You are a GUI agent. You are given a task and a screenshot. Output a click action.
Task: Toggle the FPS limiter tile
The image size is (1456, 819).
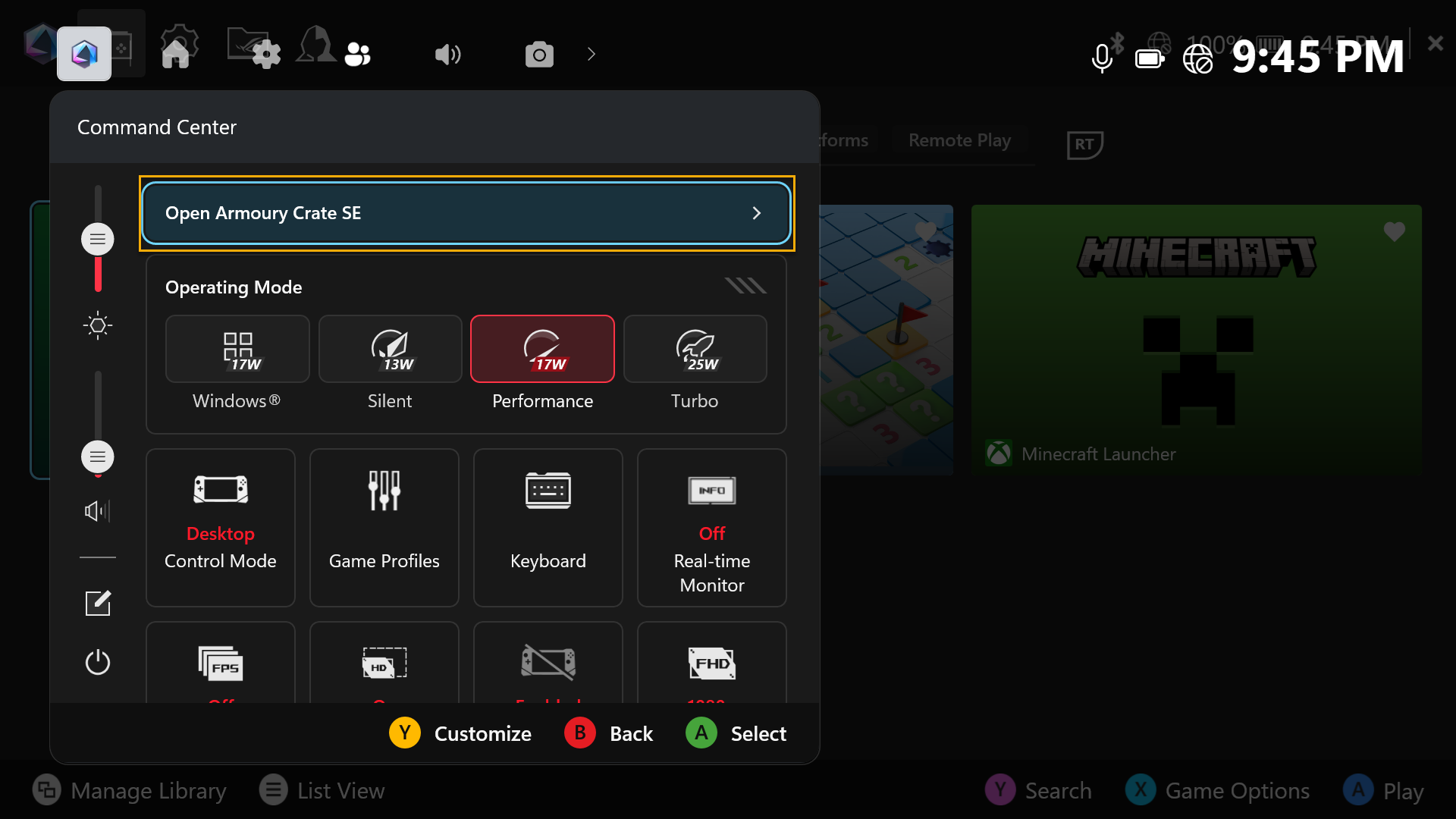[221, 664]
